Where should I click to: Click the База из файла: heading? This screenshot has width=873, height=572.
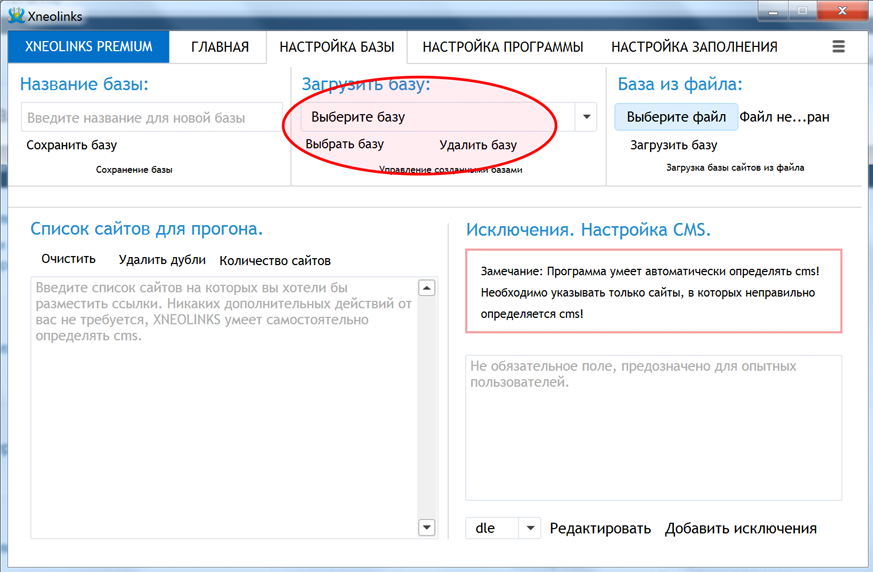(x=680, y=84)
